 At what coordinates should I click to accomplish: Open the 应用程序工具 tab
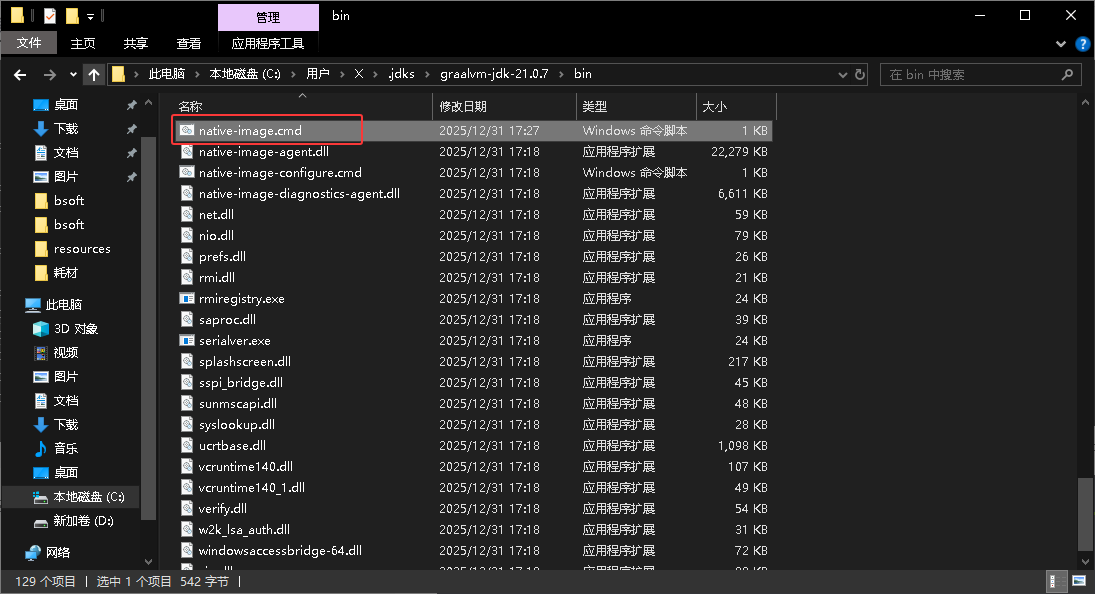tap(268, 43)
